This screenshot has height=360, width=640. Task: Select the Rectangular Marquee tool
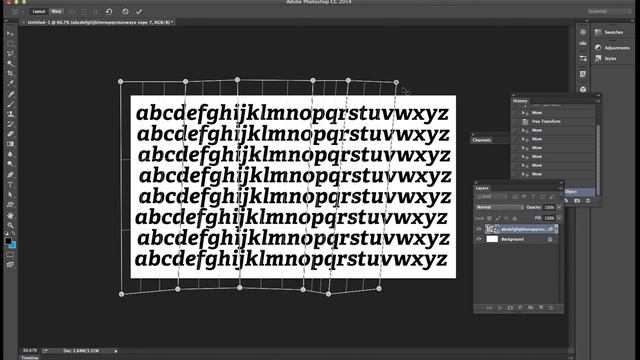(11, 44)
